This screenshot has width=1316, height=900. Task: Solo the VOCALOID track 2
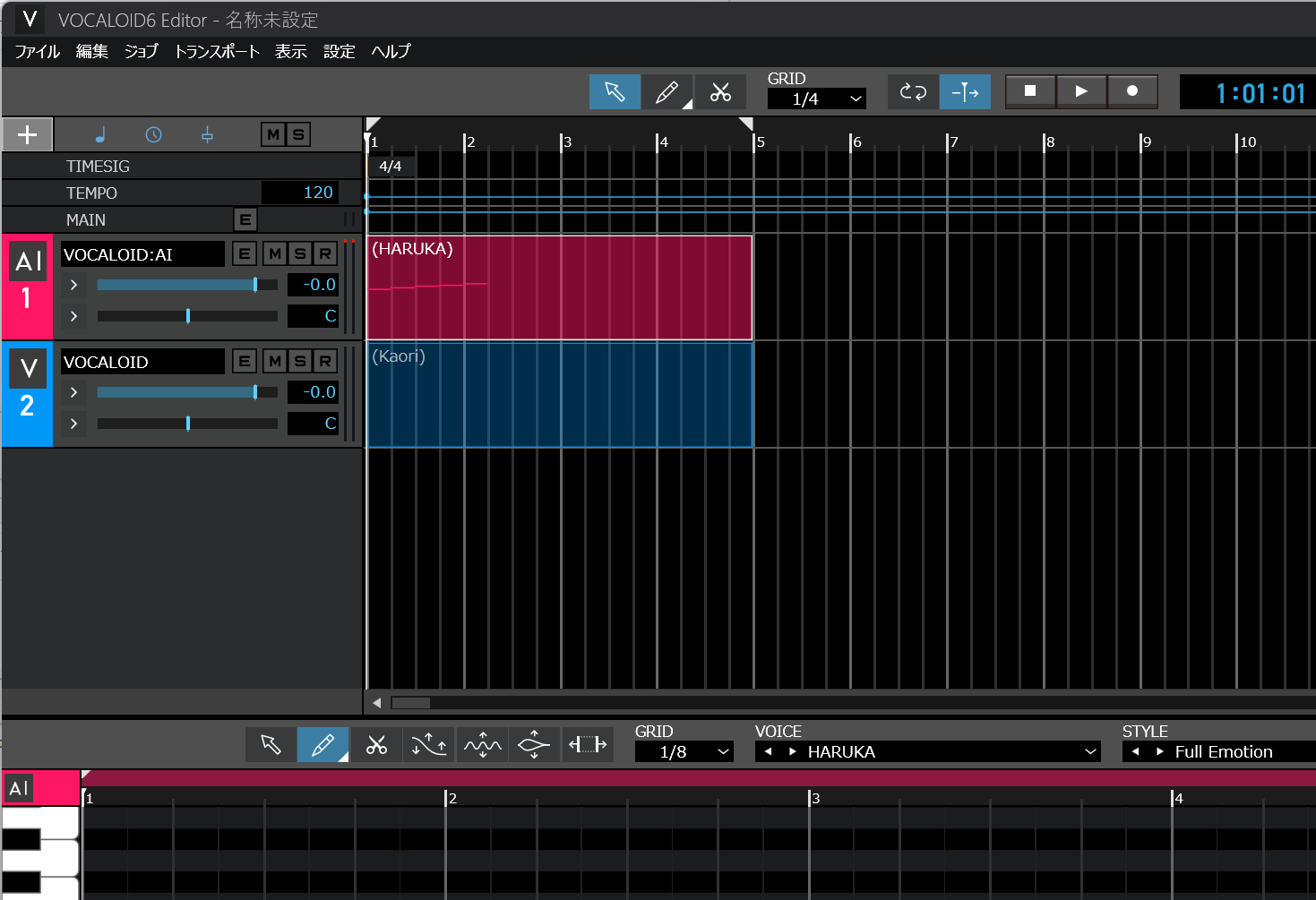coord(300,362)
